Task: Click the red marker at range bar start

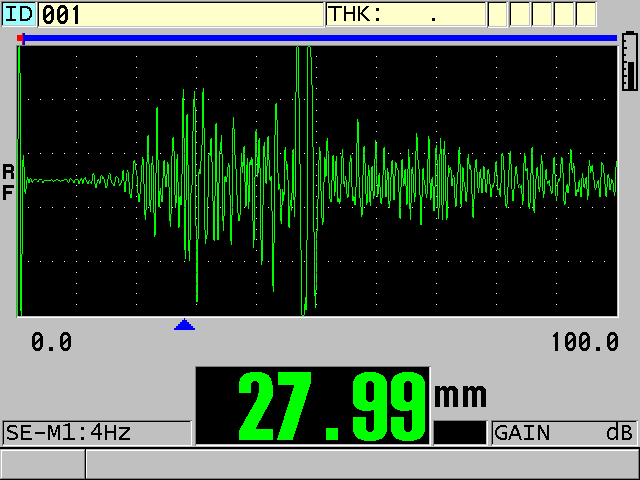Action: tap(21, 39)
